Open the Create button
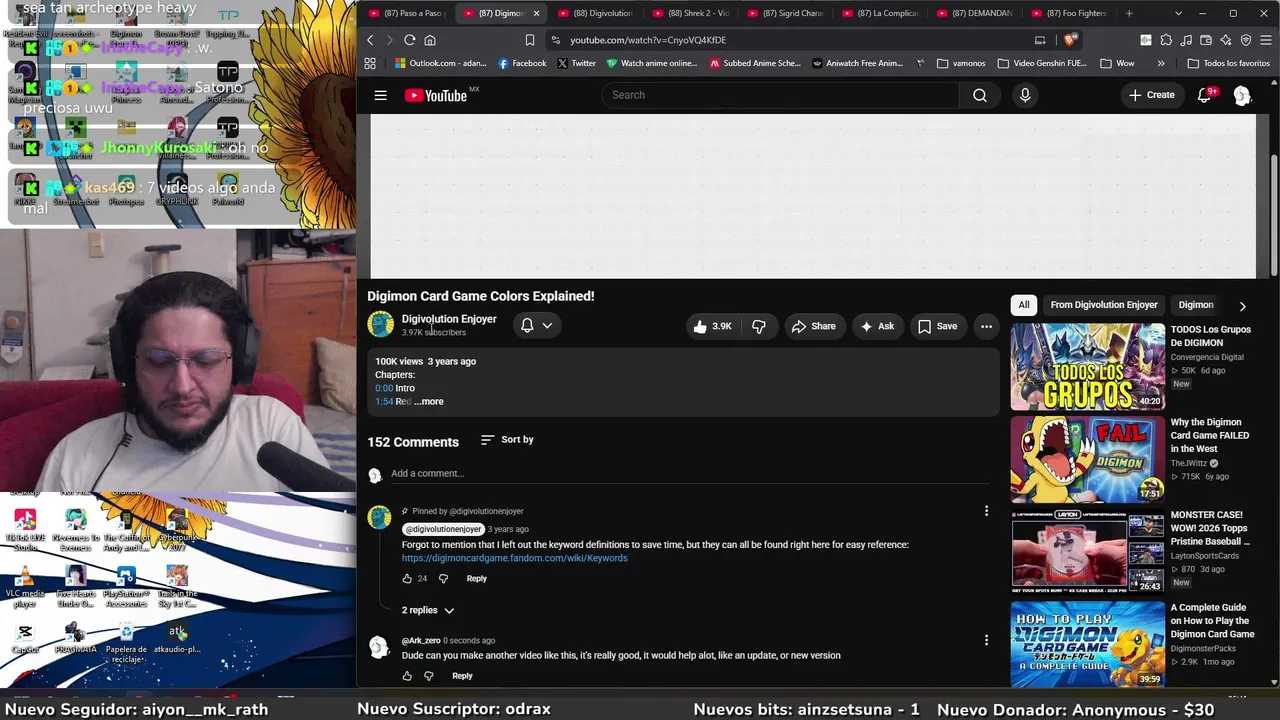1280x720 pixels. pyautogui.click(x=1151, y=95)
